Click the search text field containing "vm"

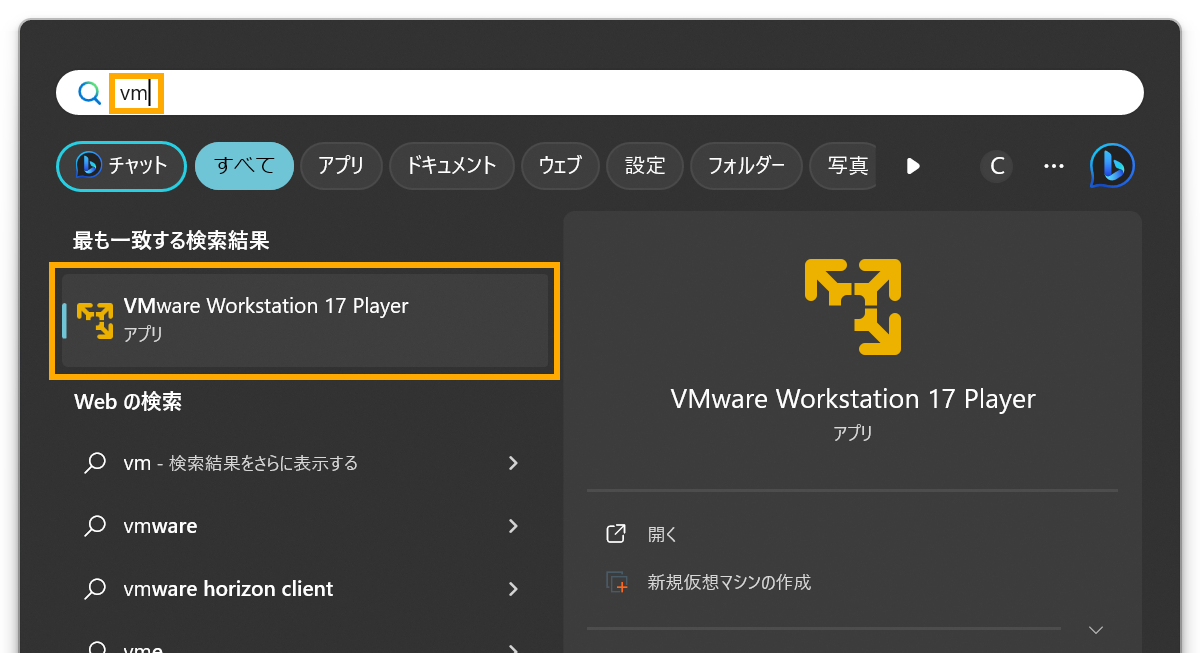point(600,93)
